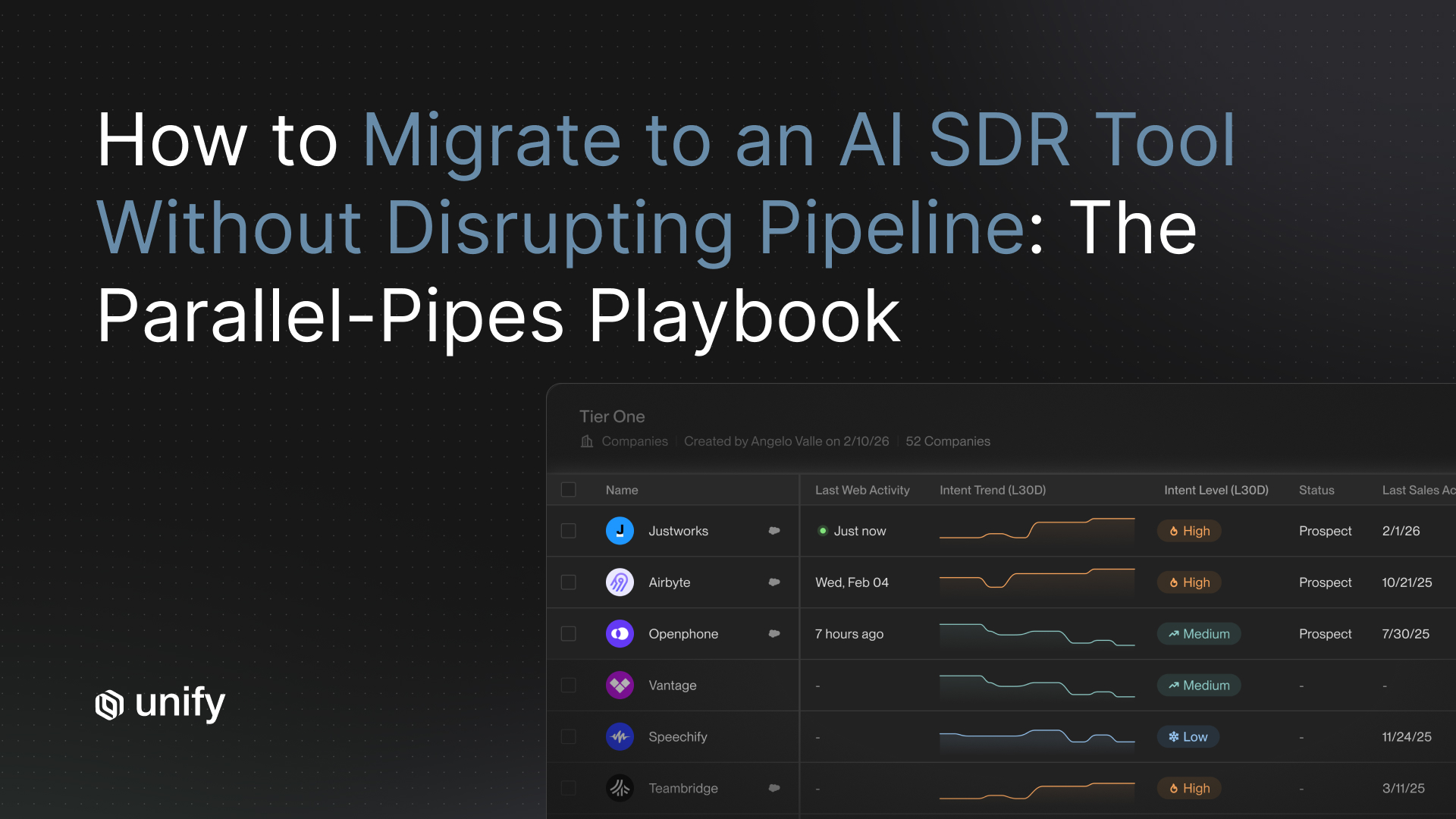The width and height of the screenshot is (1456, 819).
Task: Check the Airbyte row checkbox
Action: [568, 582]
